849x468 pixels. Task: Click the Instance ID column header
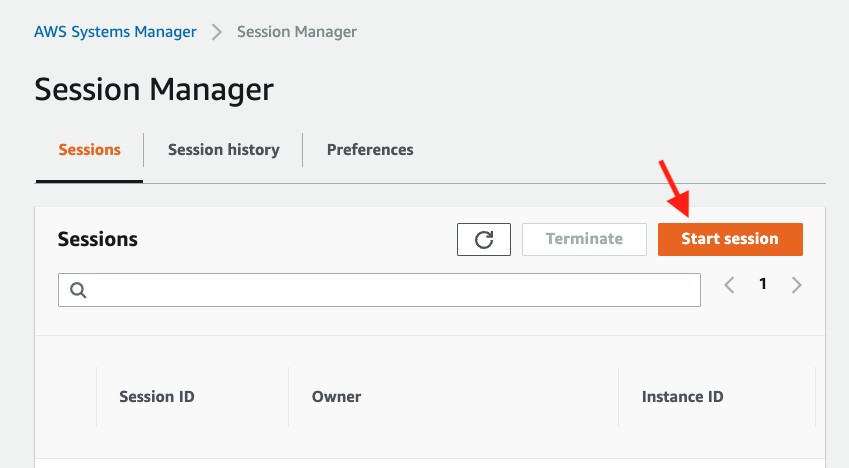click(x=682, y=397)
